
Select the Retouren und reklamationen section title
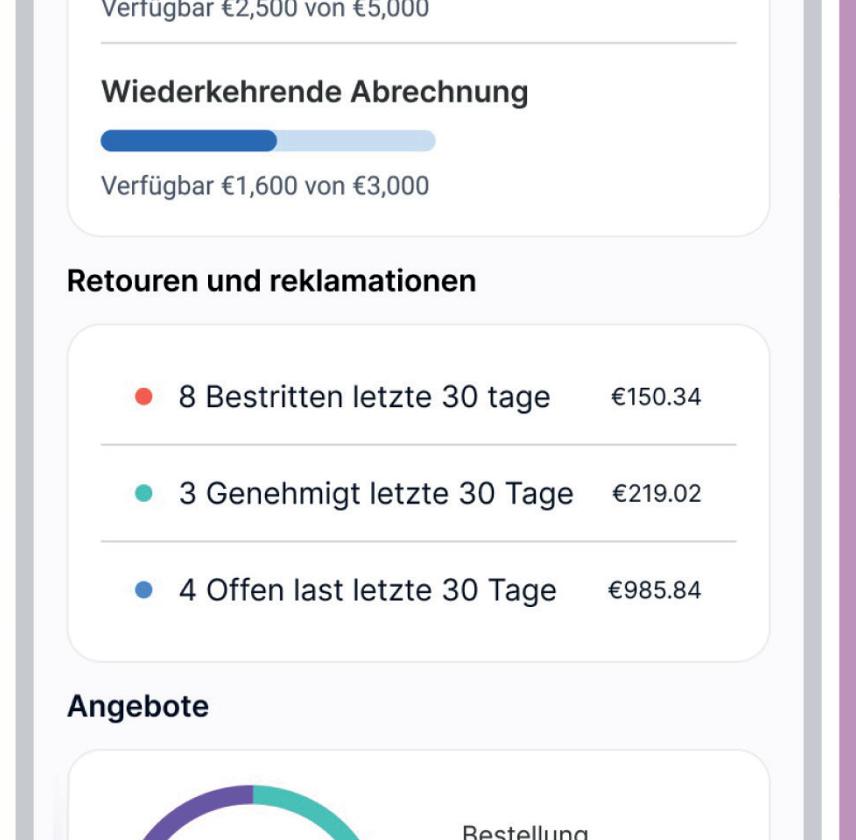[x=271, y=281]
